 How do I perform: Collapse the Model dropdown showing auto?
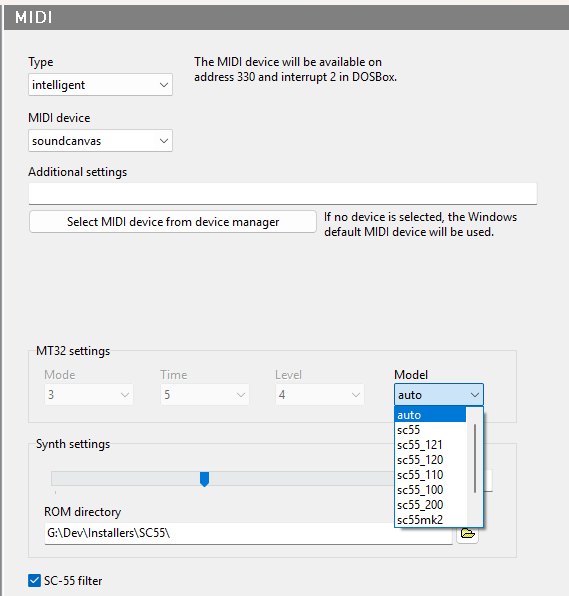(439, 395)
